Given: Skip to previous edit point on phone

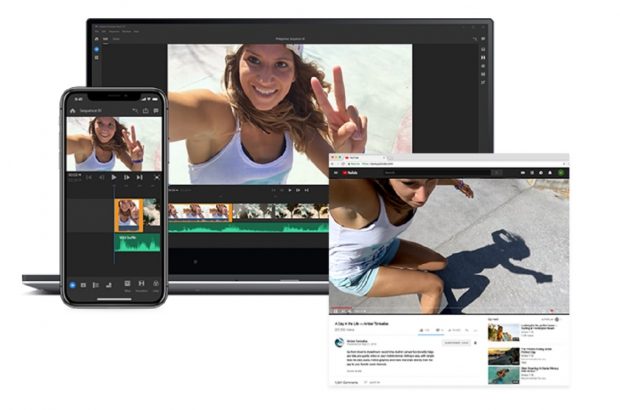Looking at the screenshot, I should coord(89,178).
